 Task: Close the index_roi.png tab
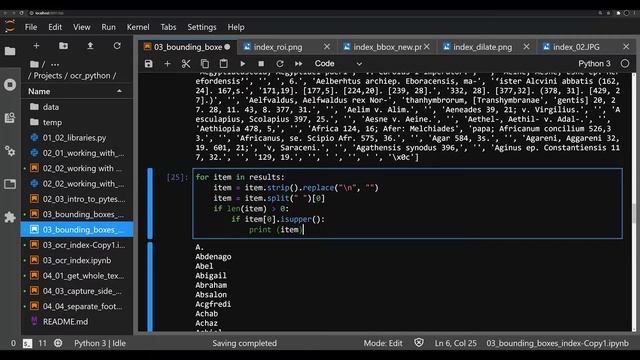click(x=327, y=47)
